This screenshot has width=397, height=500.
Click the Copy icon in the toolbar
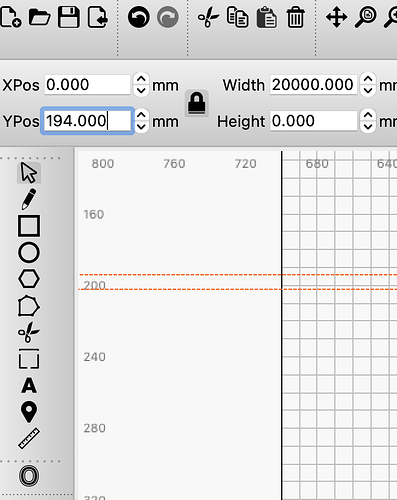coord(237,17)
